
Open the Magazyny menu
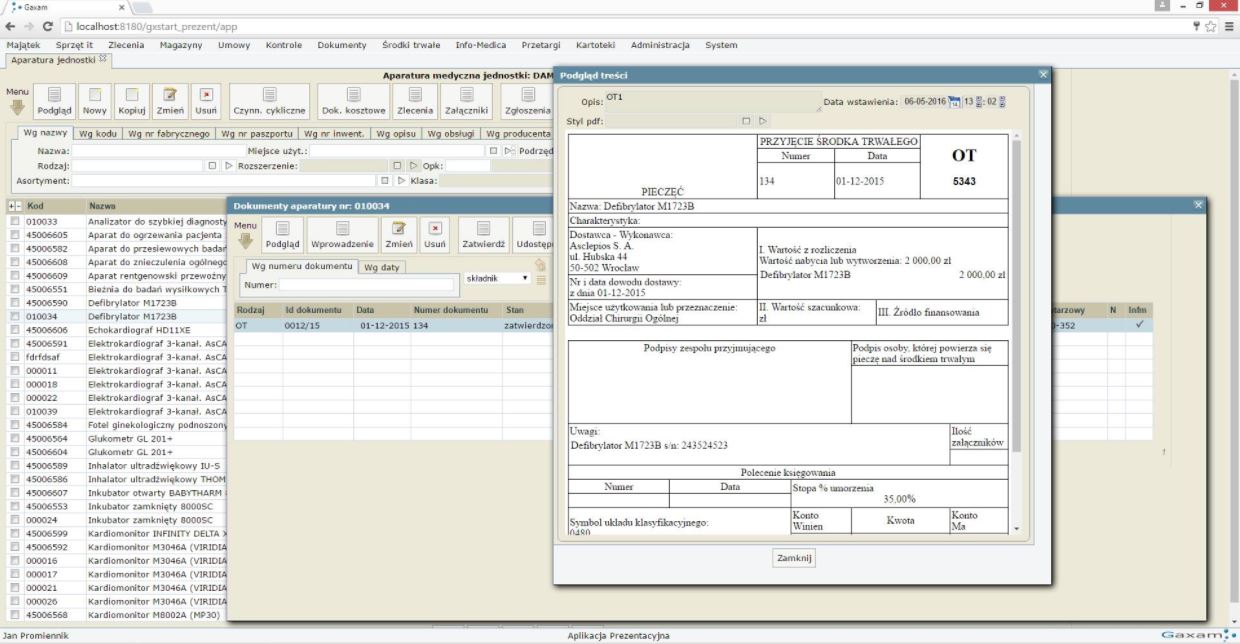pos(181,45)
